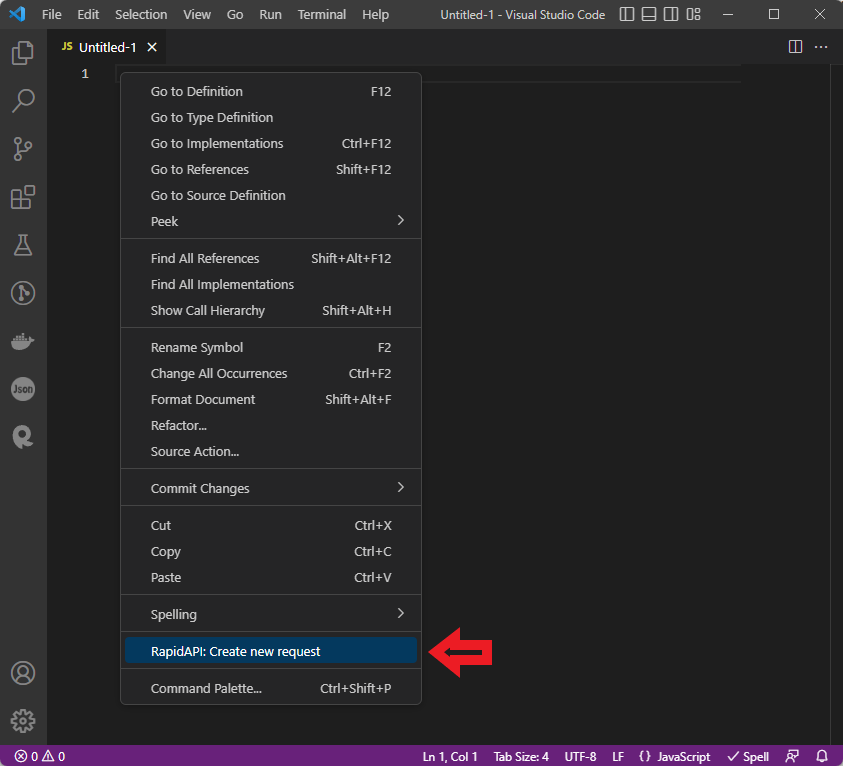843x766 pixels.
Task: Open the Source Action... entry
Action: click(x=271, y=452)
